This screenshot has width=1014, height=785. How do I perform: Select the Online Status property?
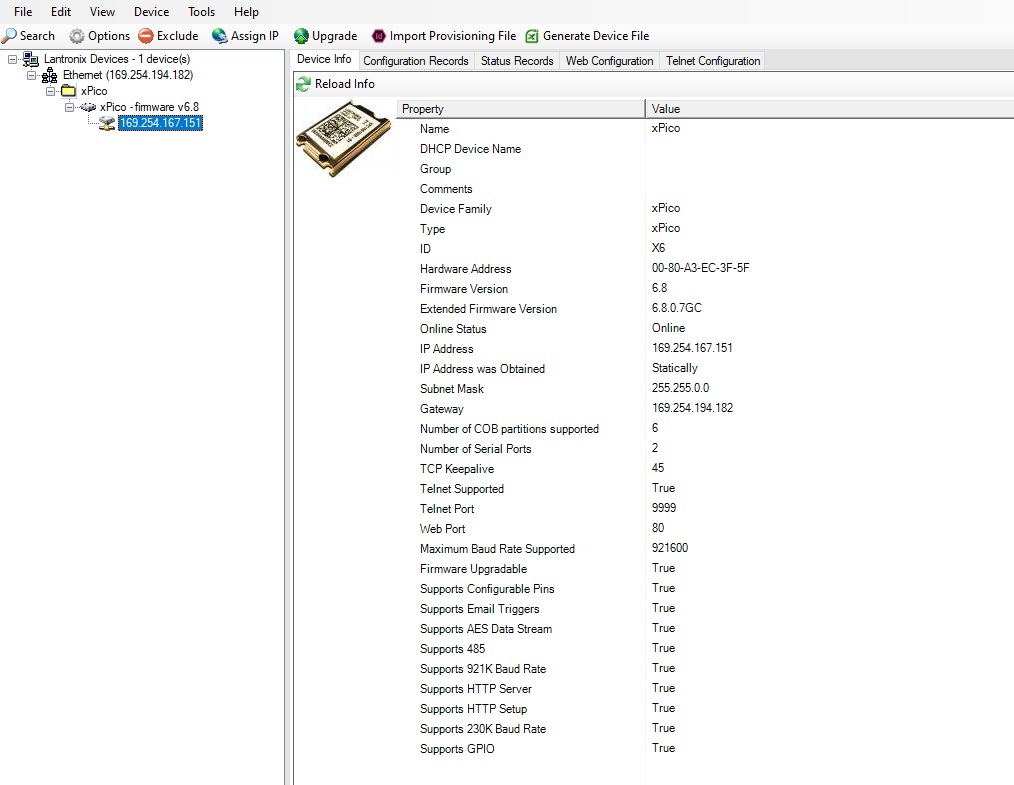click(453, 328)
